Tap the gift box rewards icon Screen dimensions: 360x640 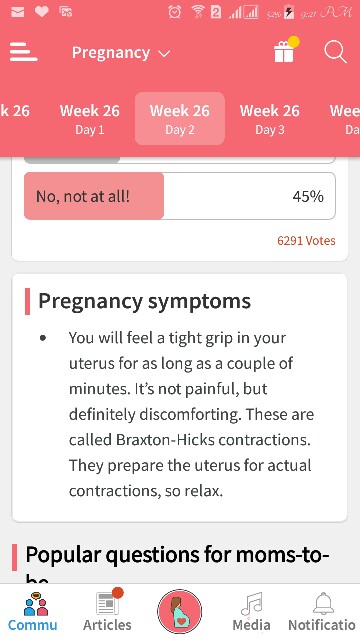point(286,51)
